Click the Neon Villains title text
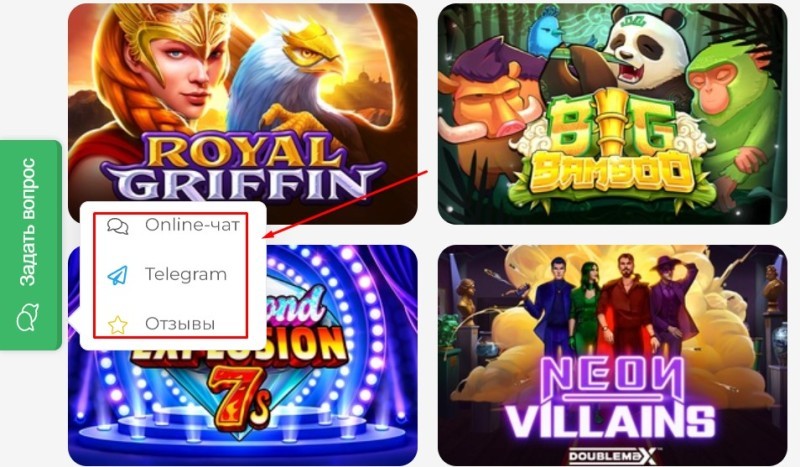Image resolution: width=800 pixels, height=467 pixels. pyautogui.click(x=611, y=403)
